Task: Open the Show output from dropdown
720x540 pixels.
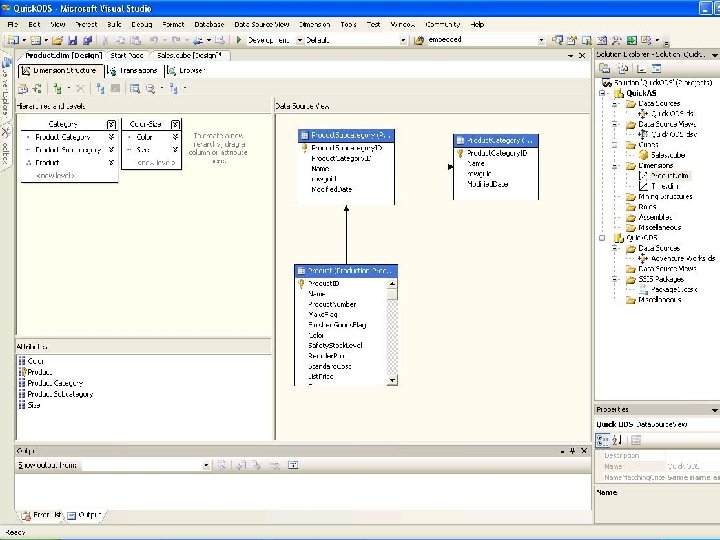Action: pos(207,465)
